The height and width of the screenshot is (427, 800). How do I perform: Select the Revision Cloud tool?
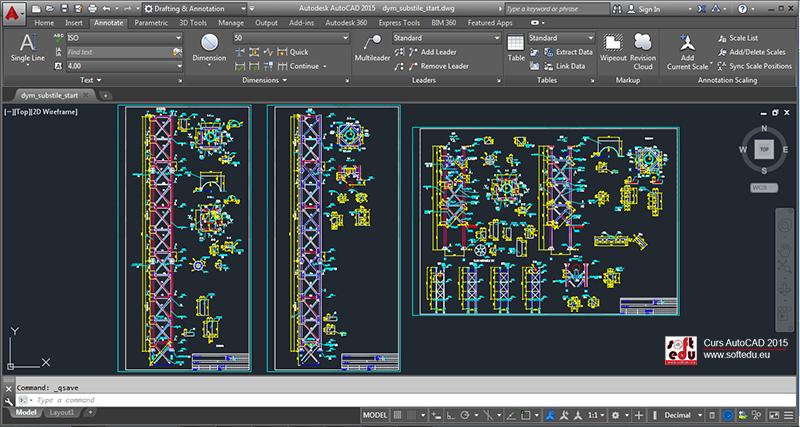point(643,51)
